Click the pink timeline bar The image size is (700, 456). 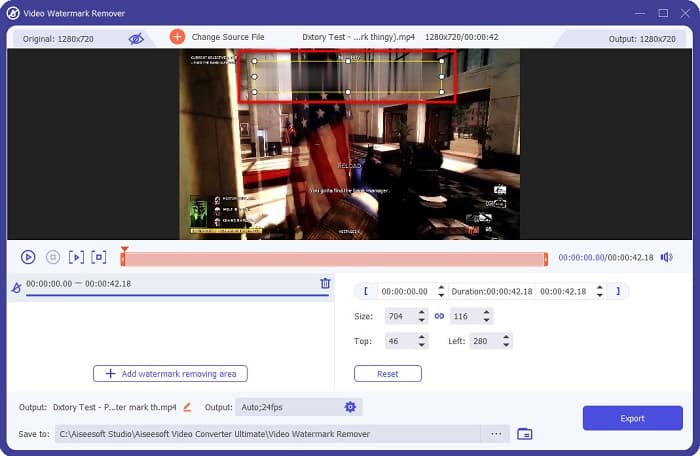tap(334, 259)
